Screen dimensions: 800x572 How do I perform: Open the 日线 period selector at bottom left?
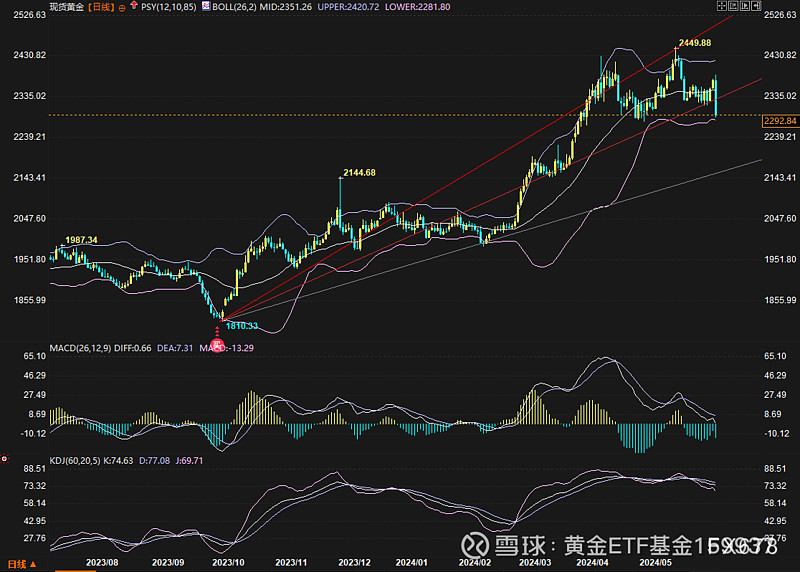(x=22, y=564)
